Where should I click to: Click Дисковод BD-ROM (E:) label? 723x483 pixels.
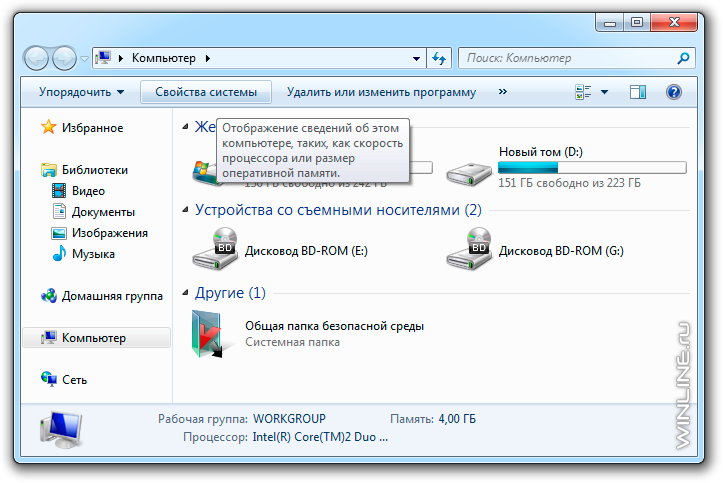(x=306, y=251)
